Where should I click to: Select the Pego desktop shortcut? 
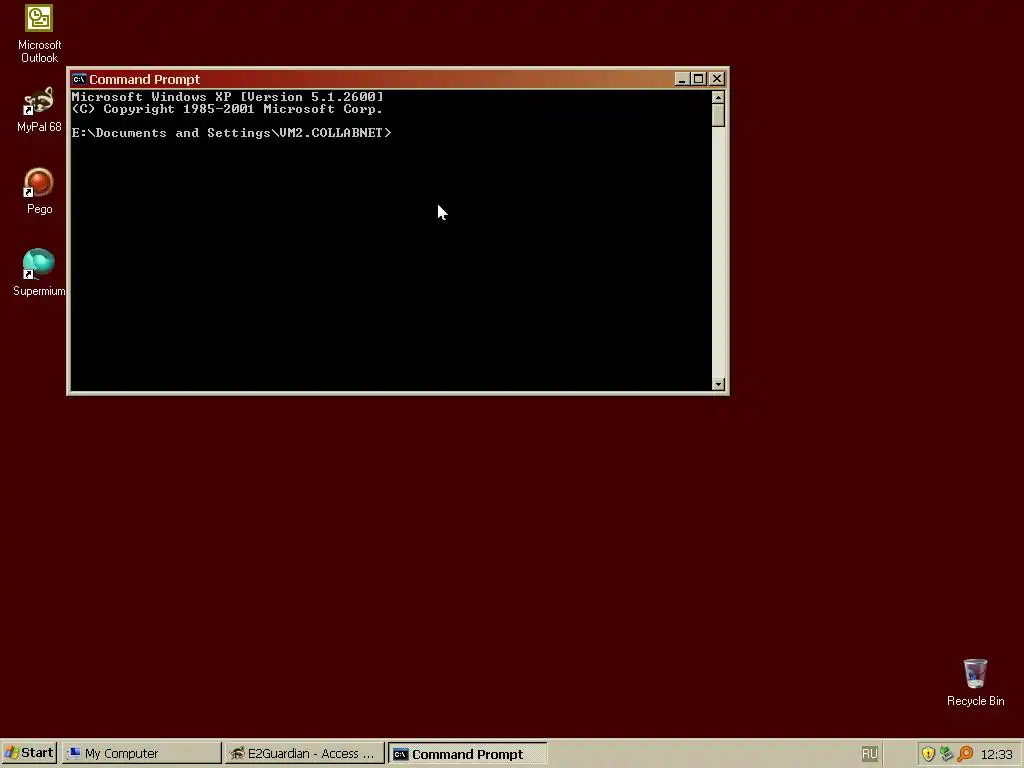(39, 191)
